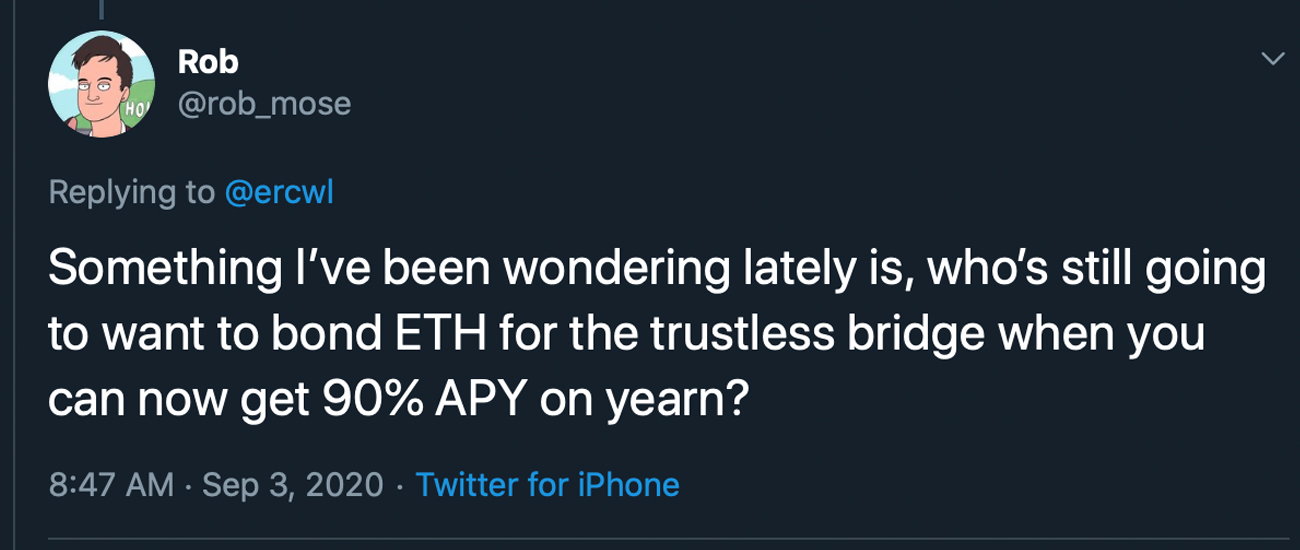
Task: Open the @rob_mose handle
Action: pos(264,103)
